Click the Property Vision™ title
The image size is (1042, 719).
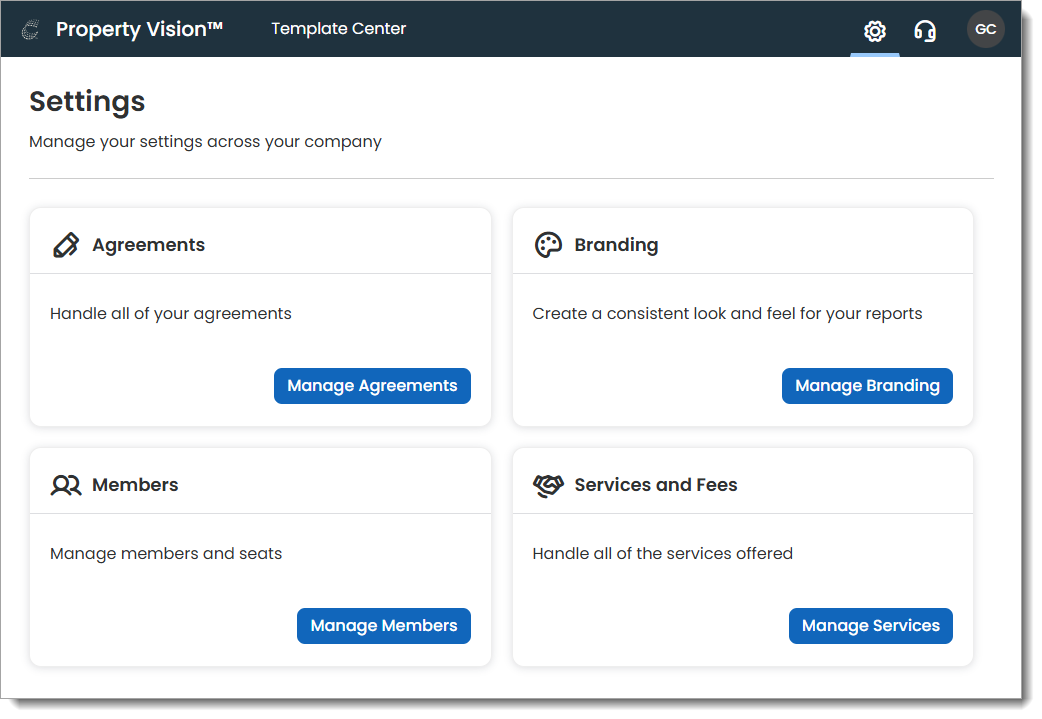click(139, 30)
